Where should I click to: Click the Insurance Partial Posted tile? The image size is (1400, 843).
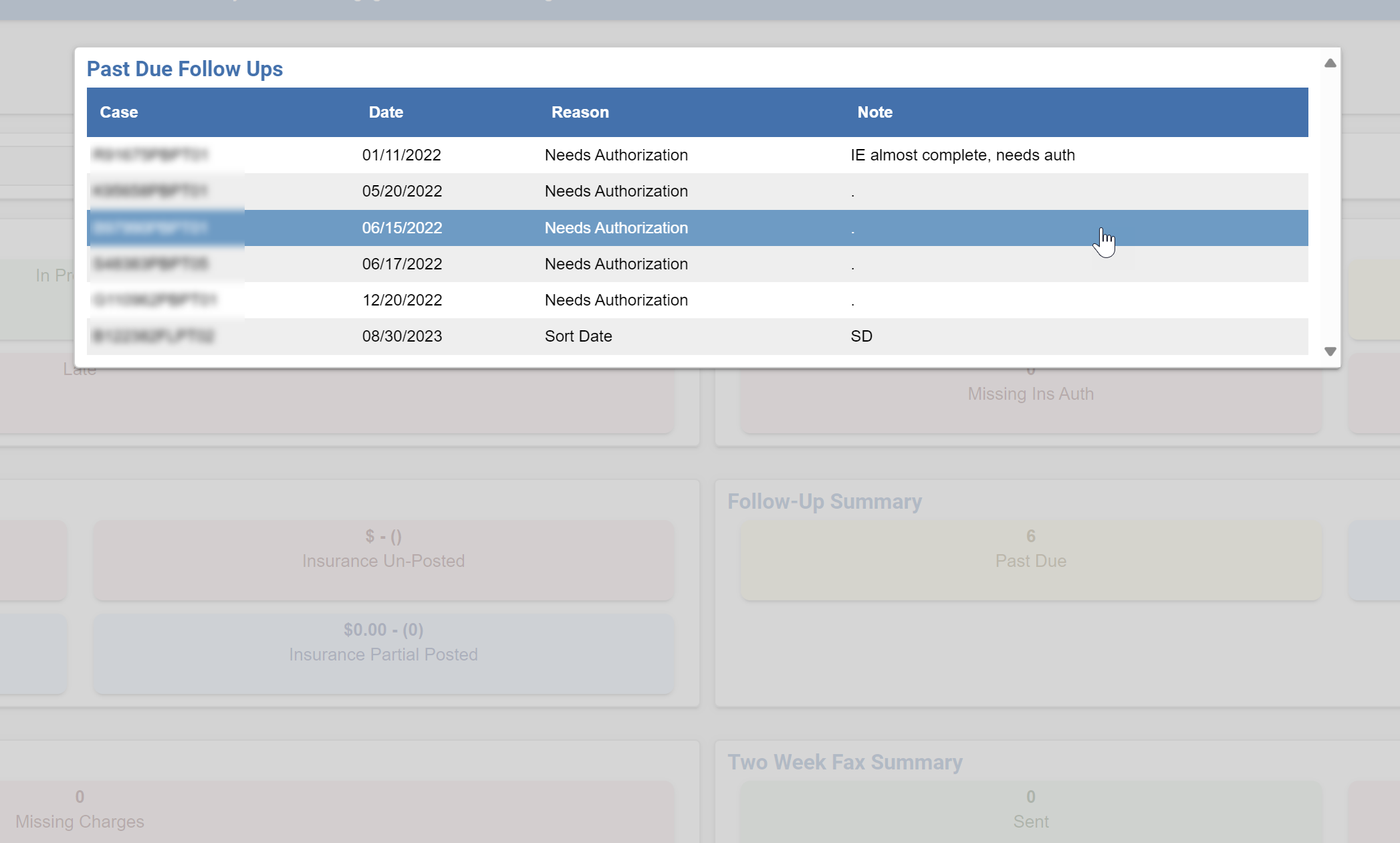click(383, 654)
